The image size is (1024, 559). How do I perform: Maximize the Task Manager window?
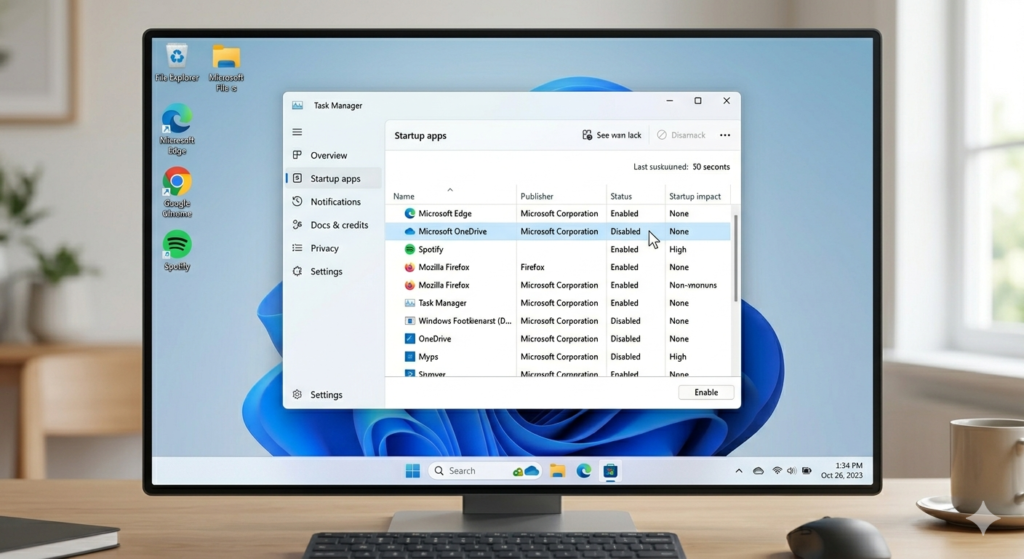click(x=697, y=101)
